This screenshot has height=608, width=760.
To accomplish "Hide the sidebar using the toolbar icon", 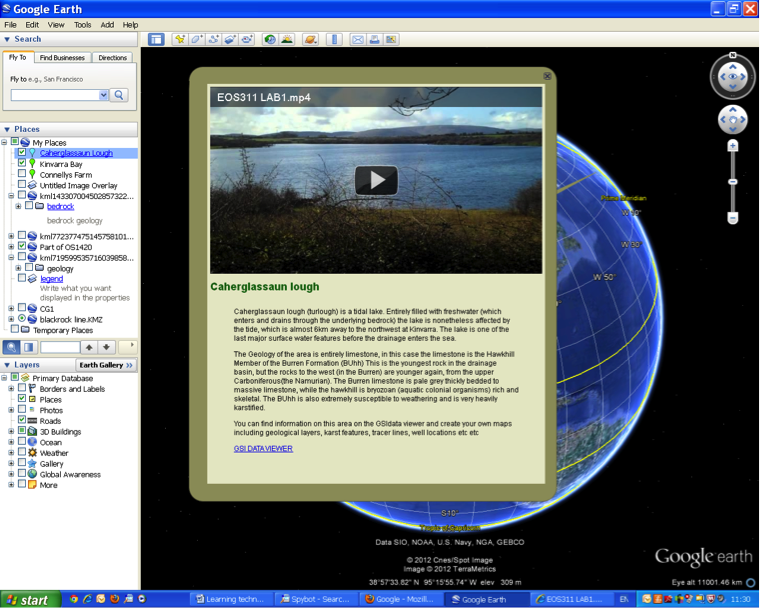I will tap(156, 40).
